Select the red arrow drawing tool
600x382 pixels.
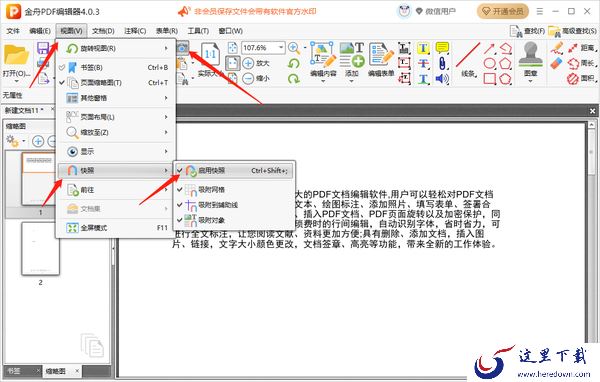[489, 48]
